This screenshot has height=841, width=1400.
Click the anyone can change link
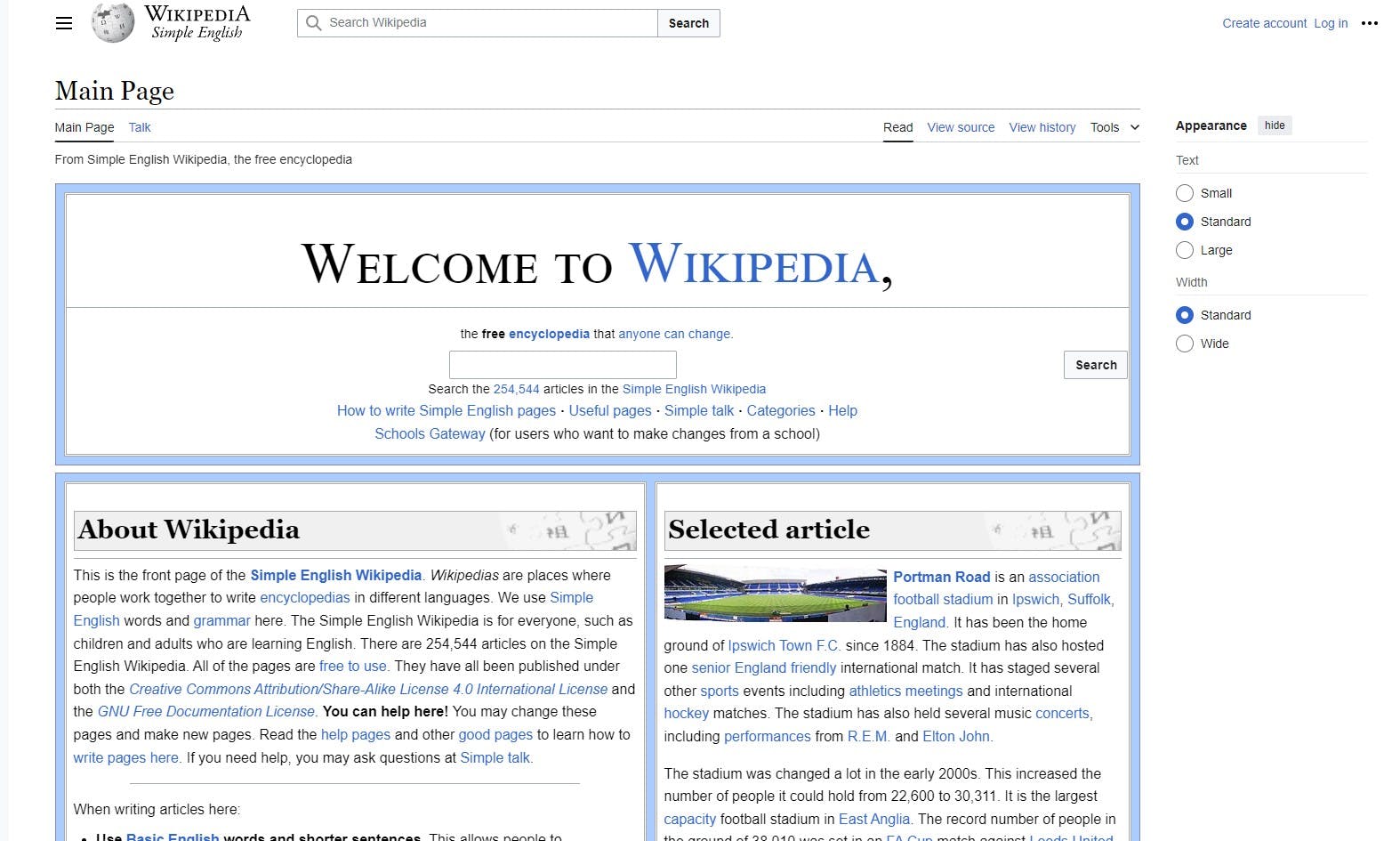[x=674, y=334]
